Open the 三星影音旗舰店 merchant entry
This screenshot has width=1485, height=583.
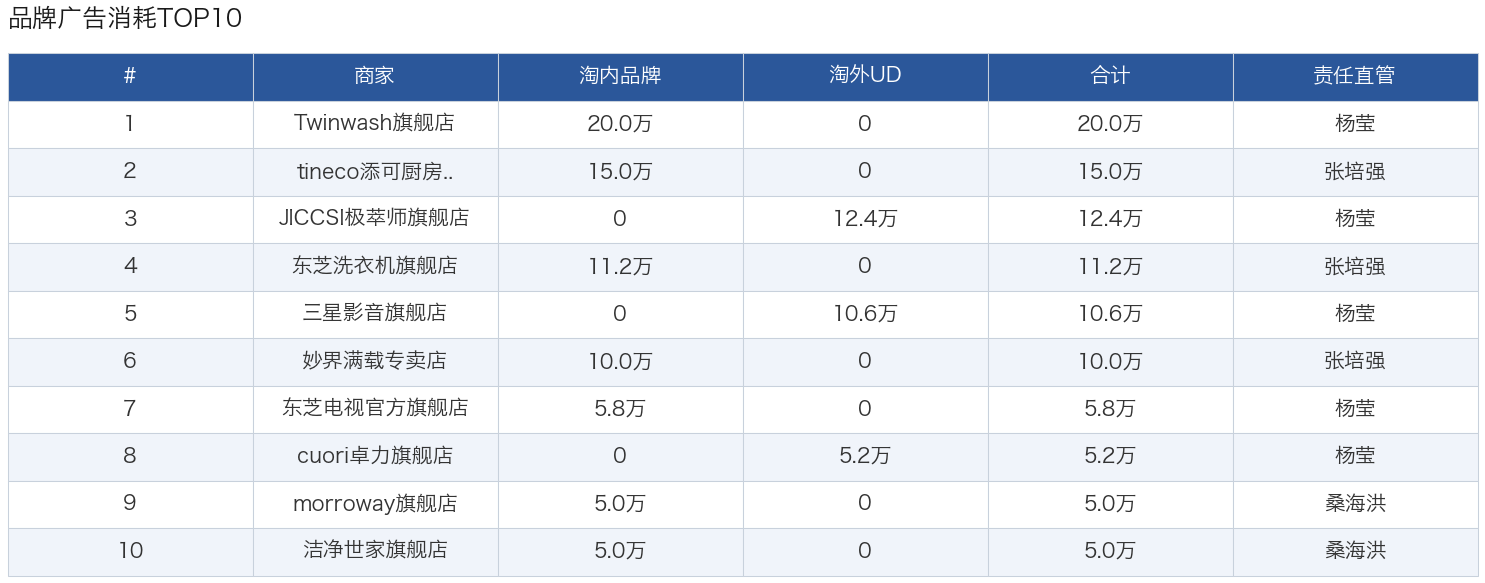[x=375, y=313]
